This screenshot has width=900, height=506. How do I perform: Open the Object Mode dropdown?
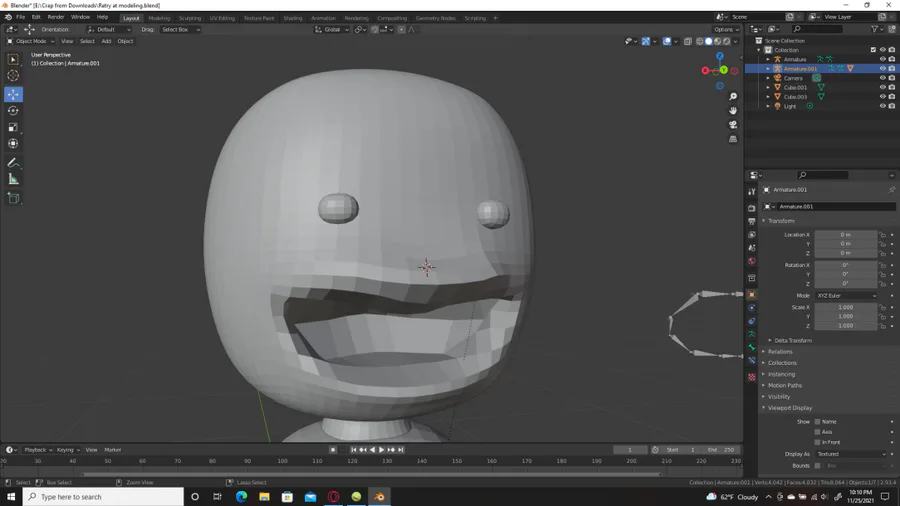pyautogui.click(x=30, y=41)
